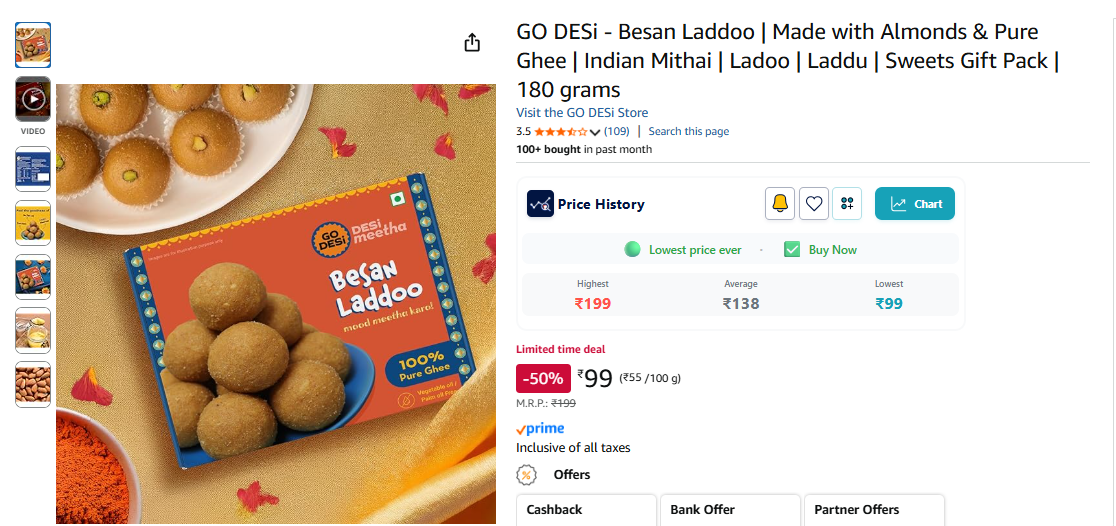Image resolution: width=1116 pixels, height=526 pixels.
Task: Click the price alert bell icon
Action: coord(780,204)
